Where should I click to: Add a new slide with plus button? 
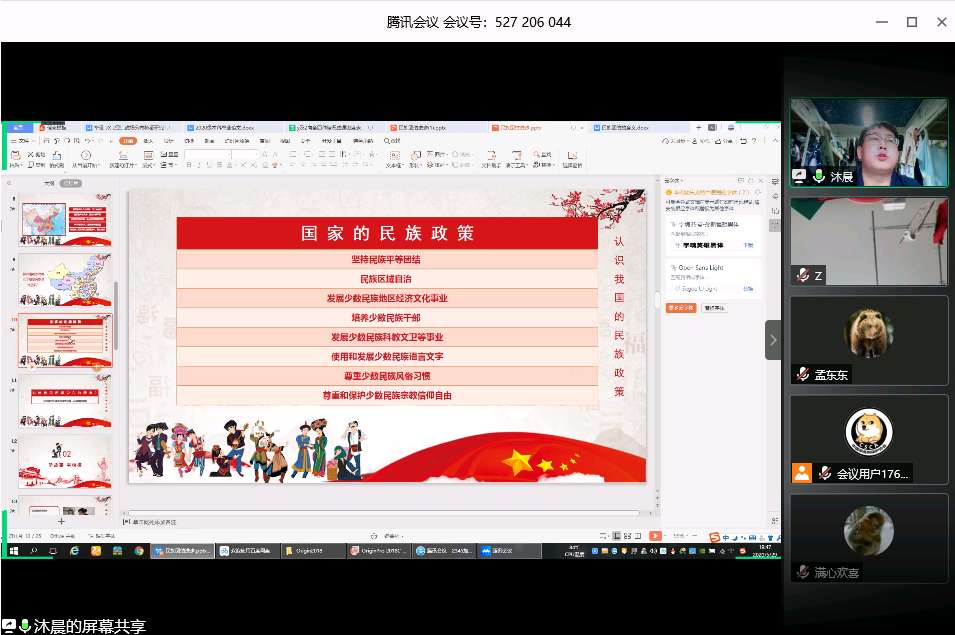pos(61,521)
